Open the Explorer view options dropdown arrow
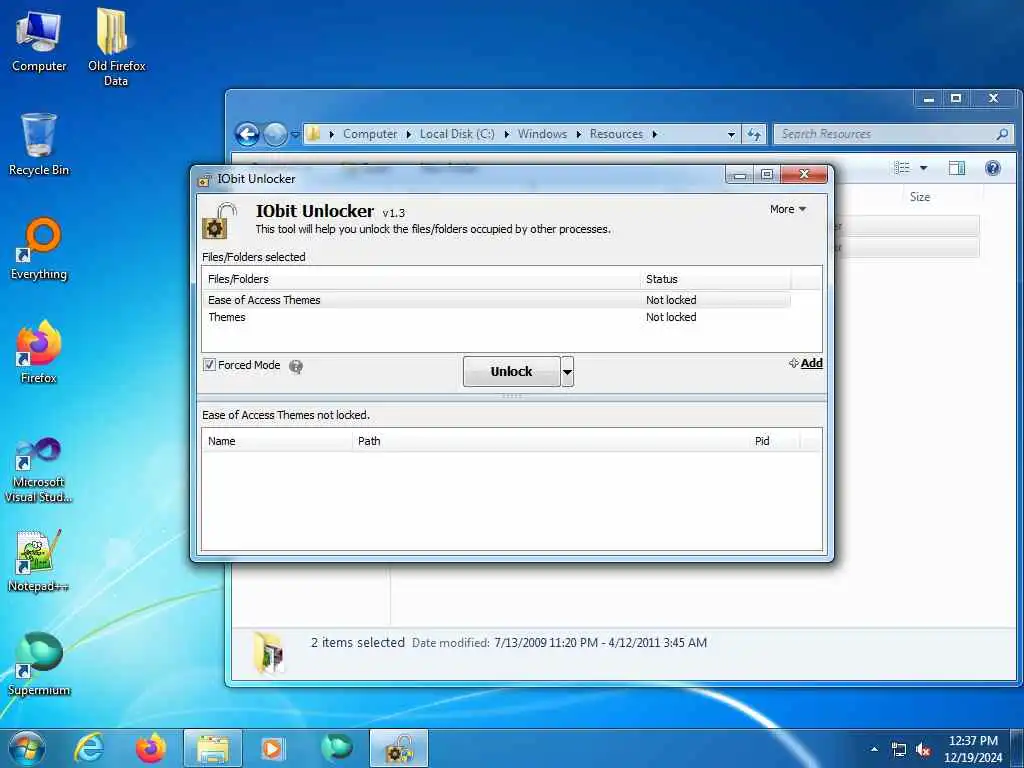 (923, 168)
